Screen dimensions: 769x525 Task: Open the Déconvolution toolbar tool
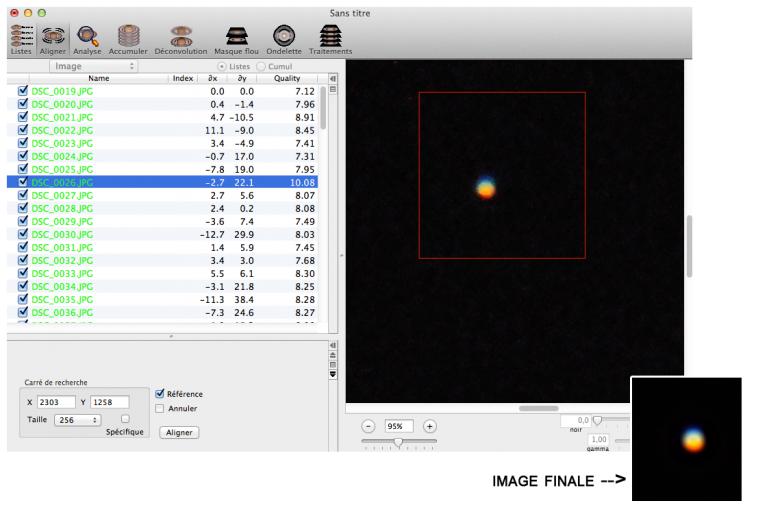coord(181,39)
